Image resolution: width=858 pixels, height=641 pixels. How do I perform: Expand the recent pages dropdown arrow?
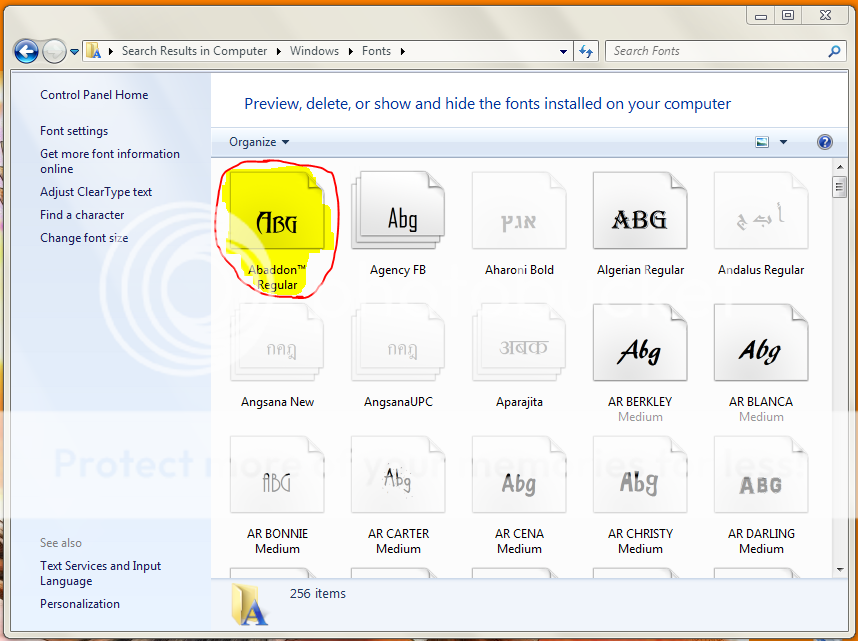click(x=74, y=52)
